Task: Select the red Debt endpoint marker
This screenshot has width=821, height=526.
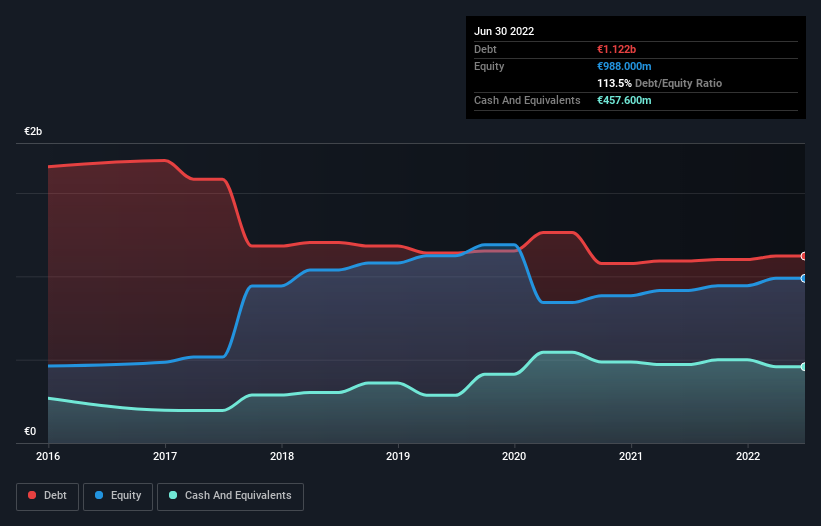Action: point(804,256)
